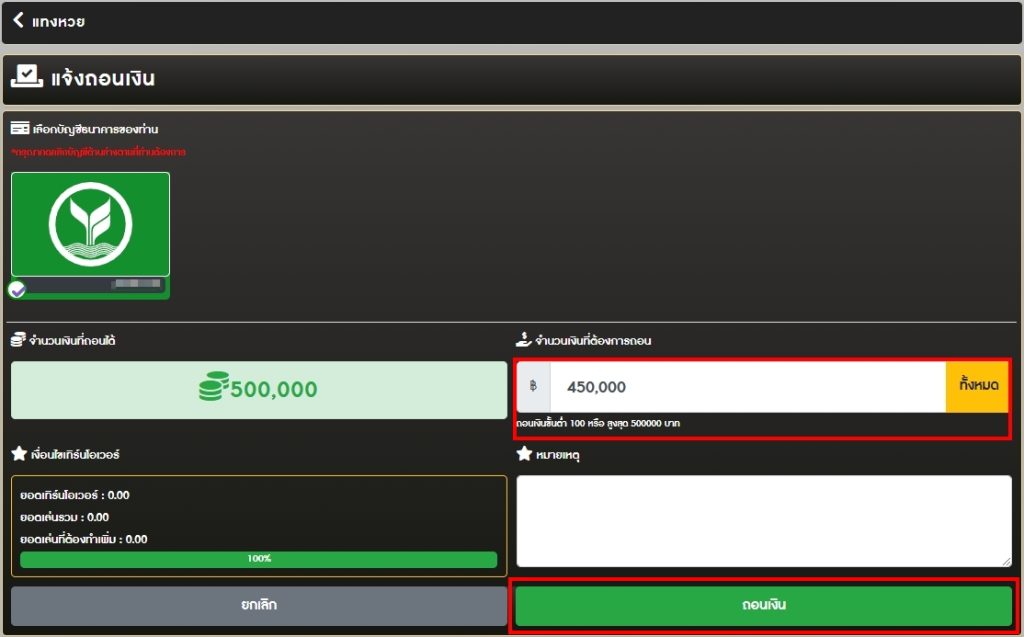Image resolution: width=1024 pixels, height=637 pixels.
Task: Click the ยอดเทิร์นโอเวอร์ : 0.00 line
Action: pyautogui.click(x=74, y=495)
